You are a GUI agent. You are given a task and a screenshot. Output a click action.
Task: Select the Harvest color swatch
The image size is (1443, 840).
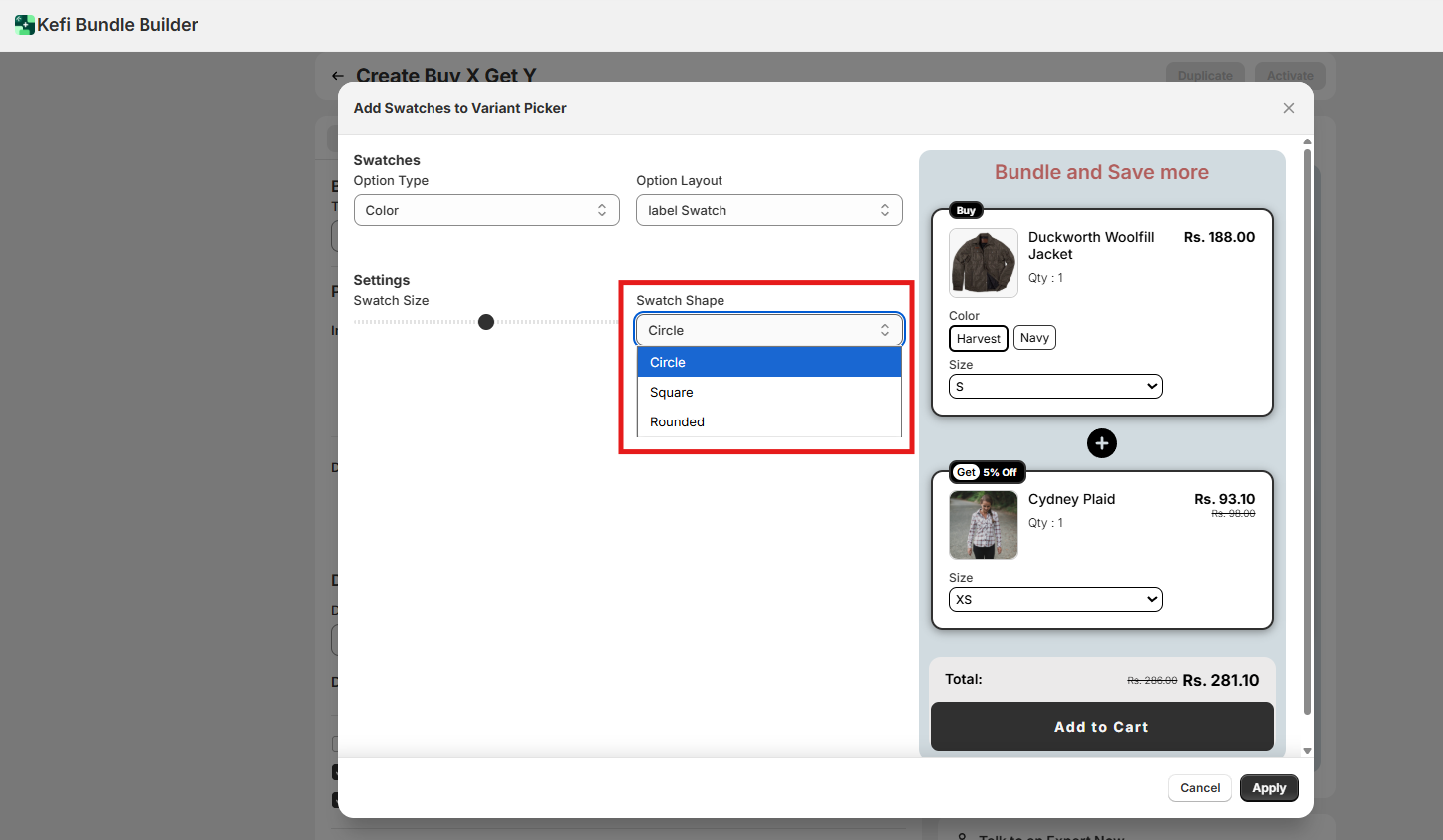coord(978,339)
